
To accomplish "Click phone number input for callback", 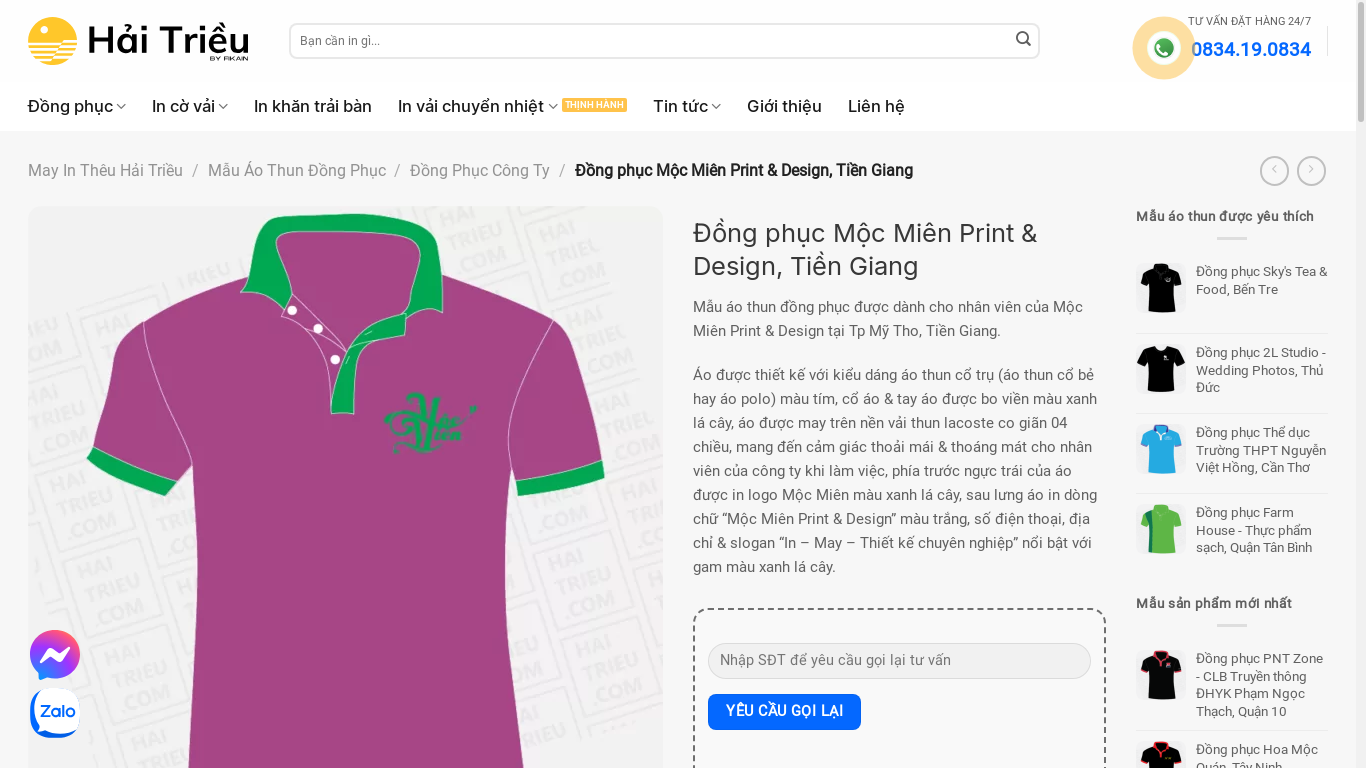I will (x=899, y=661).
